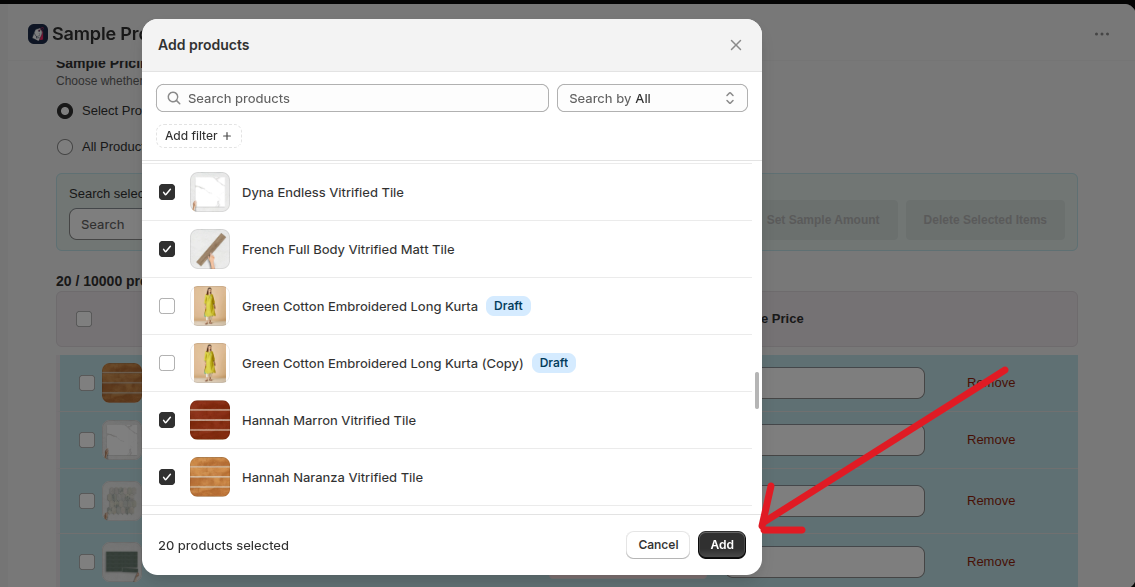
Task: Uncheck Hannah Naranza Vitrified Tile
Action: coord(167,477)
